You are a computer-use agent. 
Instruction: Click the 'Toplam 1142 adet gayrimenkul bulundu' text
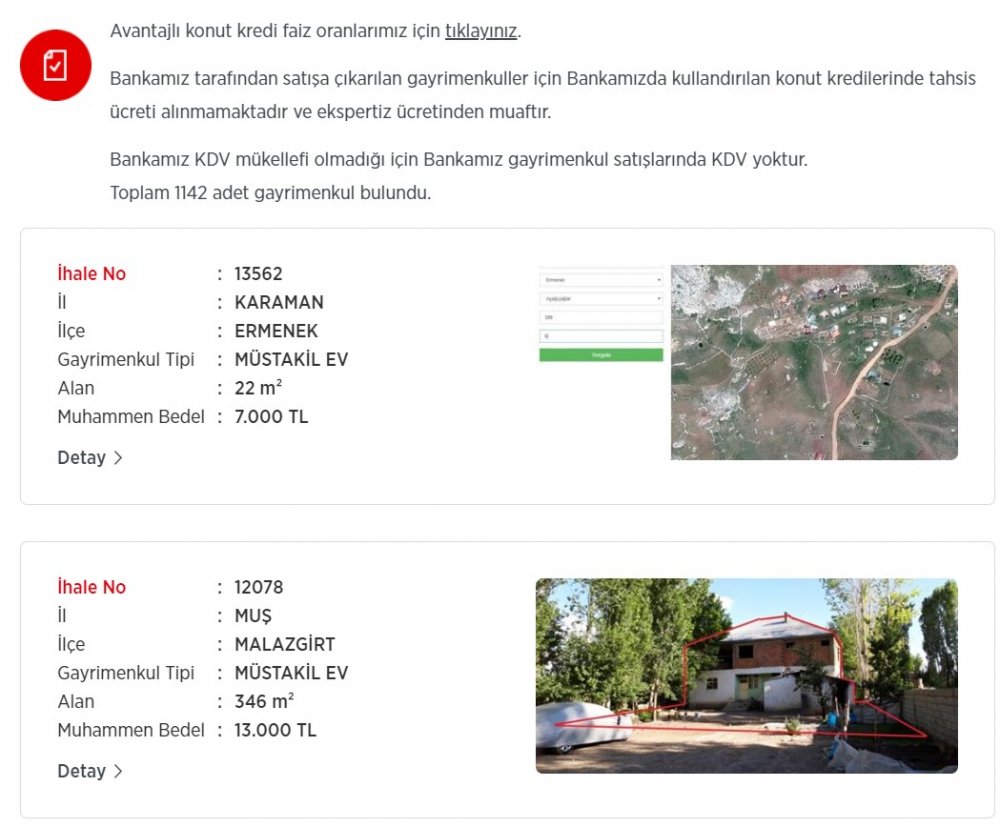pyautogui.click(x=270, y=193)
